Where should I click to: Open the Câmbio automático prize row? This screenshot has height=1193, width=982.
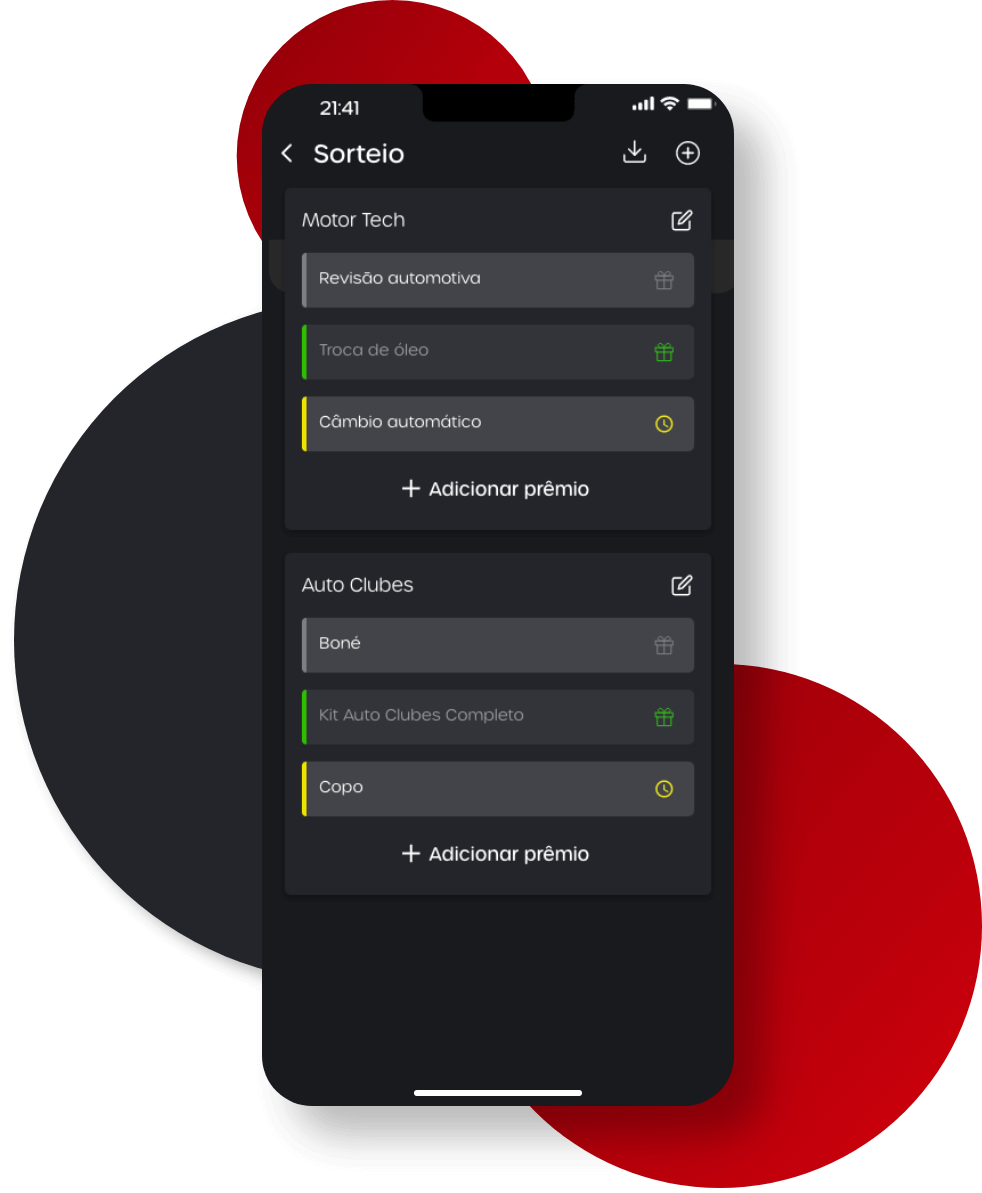(497, 424)
